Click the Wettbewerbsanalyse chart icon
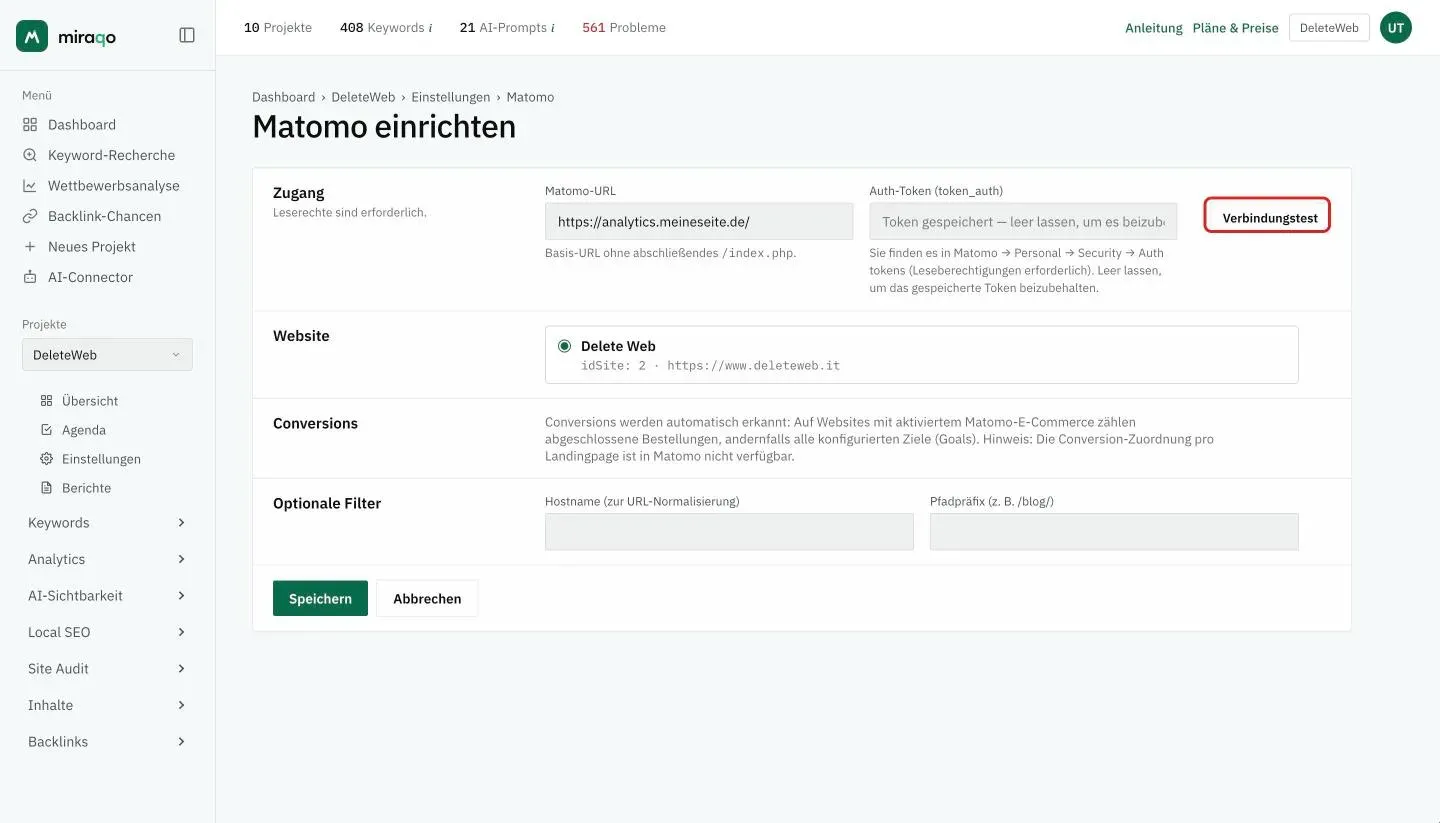 (30, 186)
